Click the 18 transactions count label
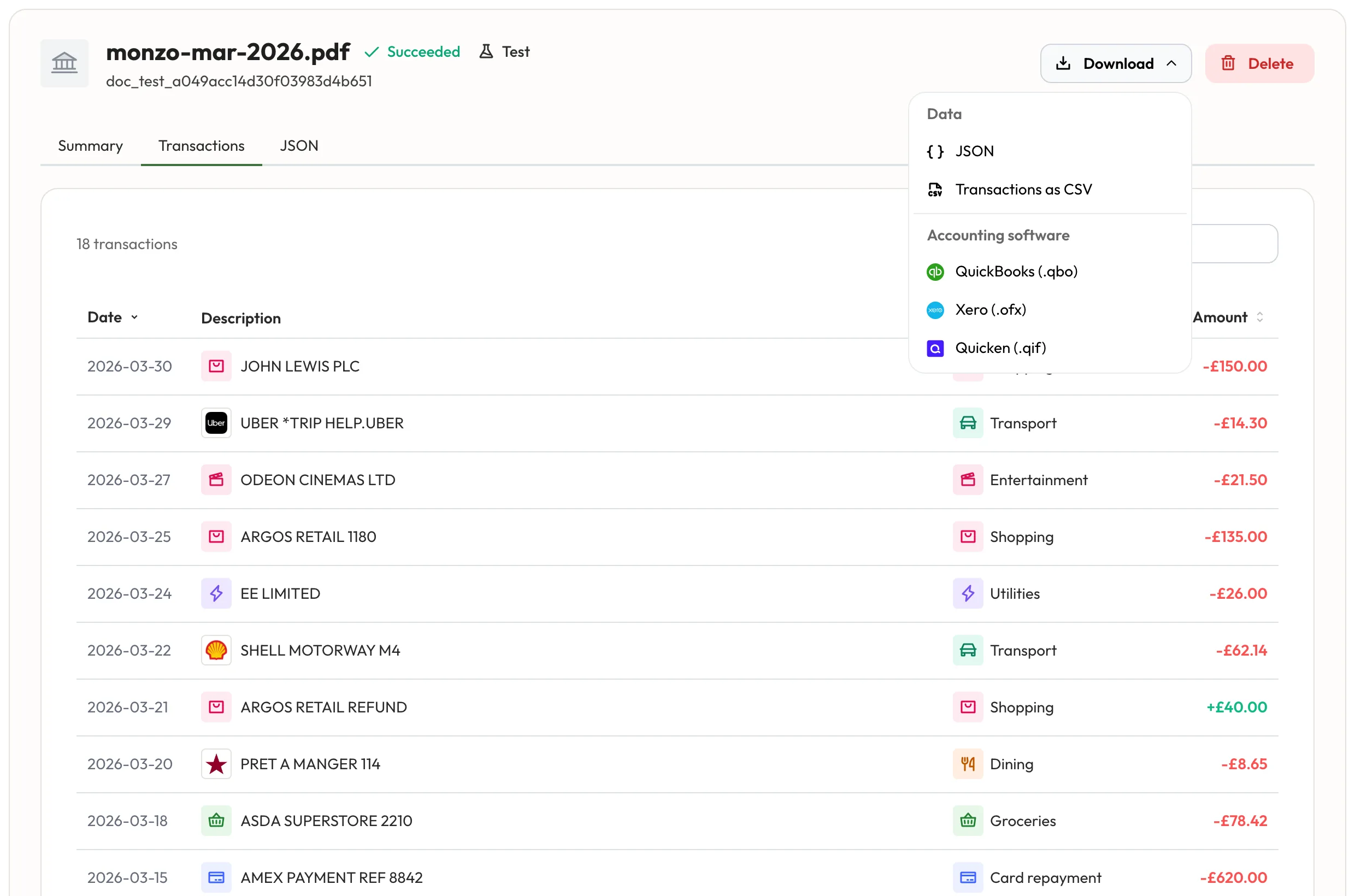 (x=127, y=244)
